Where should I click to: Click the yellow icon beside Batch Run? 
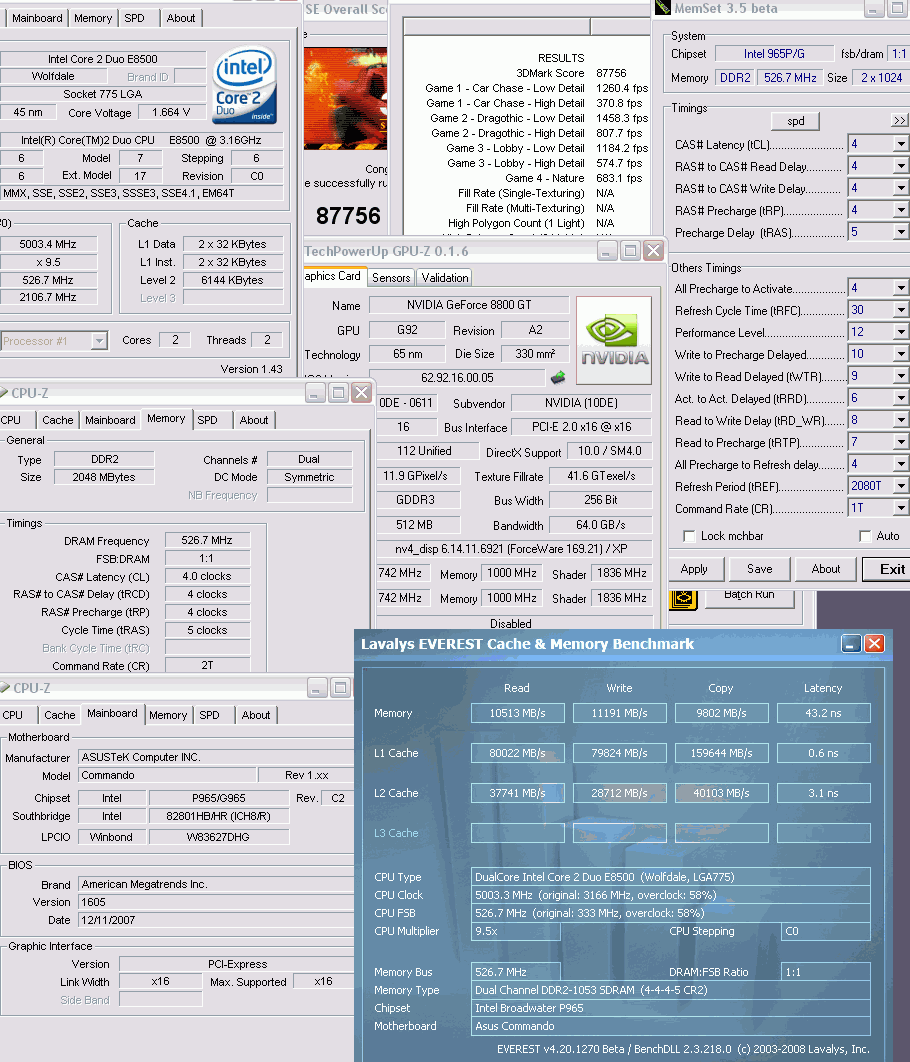point(683,599)
